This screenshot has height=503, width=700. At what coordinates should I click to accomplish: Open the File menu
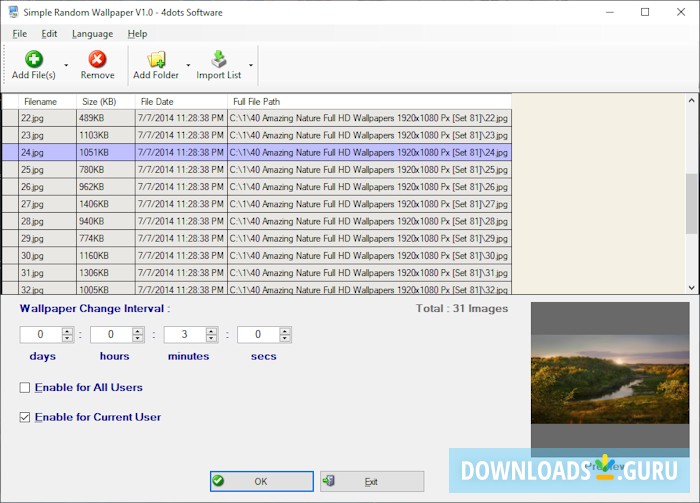(x=20, y=33)
